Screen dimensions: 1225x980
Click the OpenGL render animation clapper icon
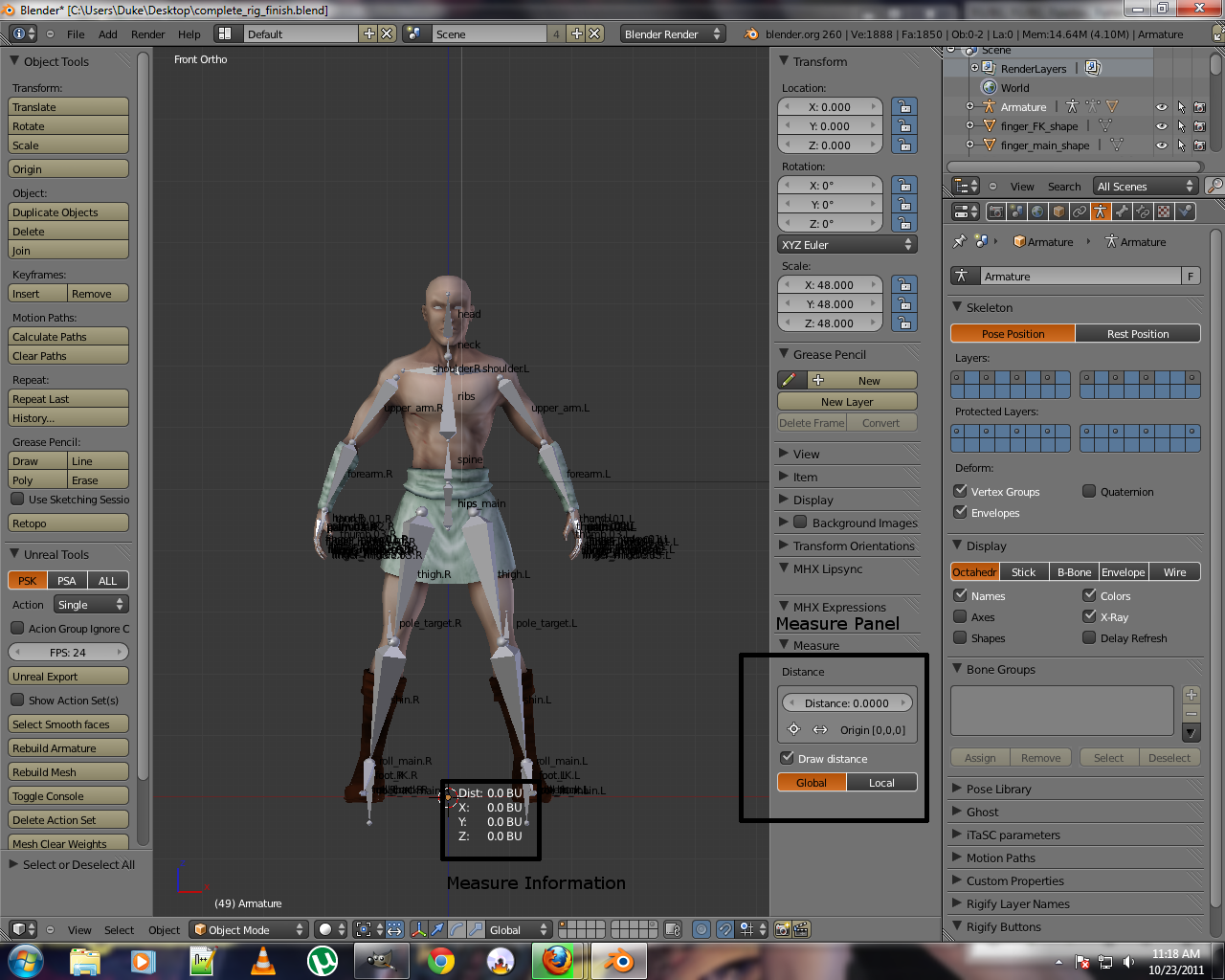pos(801,929)
